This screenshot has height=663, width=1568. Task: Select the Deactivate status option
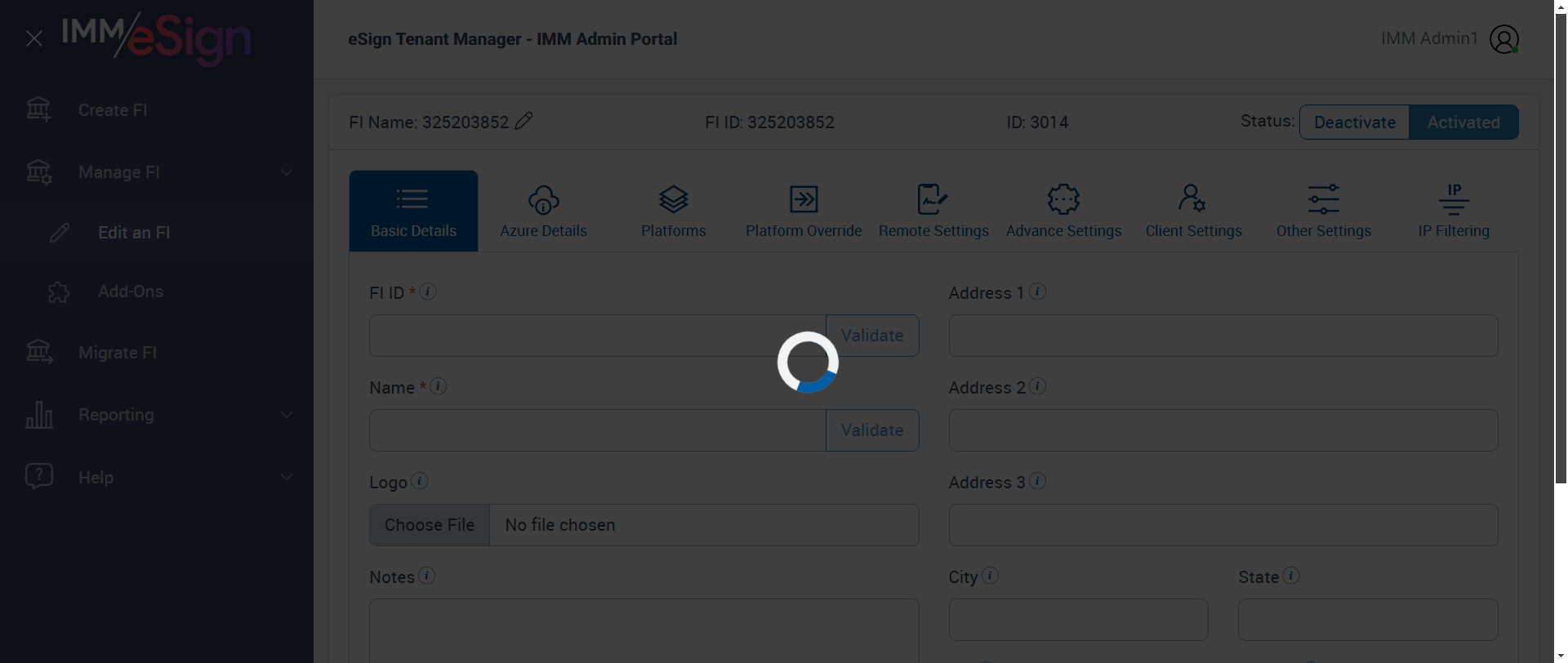click(x=1354, y=122)
